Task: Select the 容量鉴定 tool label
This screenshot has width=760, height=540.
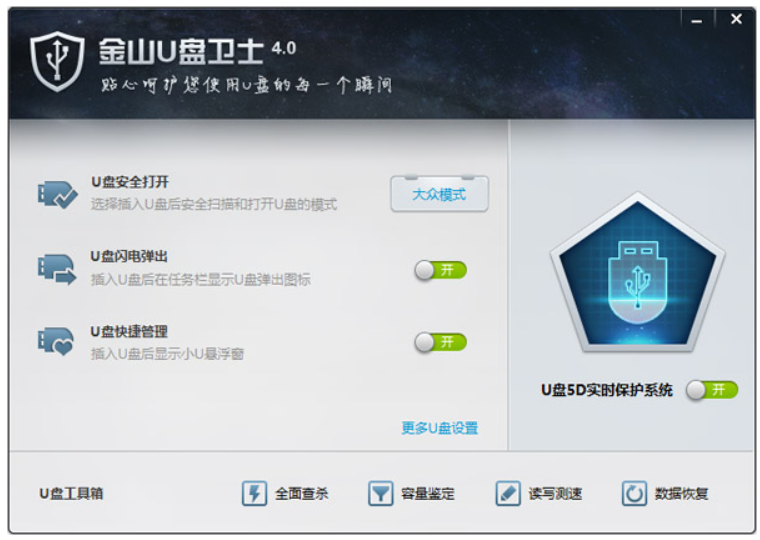Action: point(428,494)
